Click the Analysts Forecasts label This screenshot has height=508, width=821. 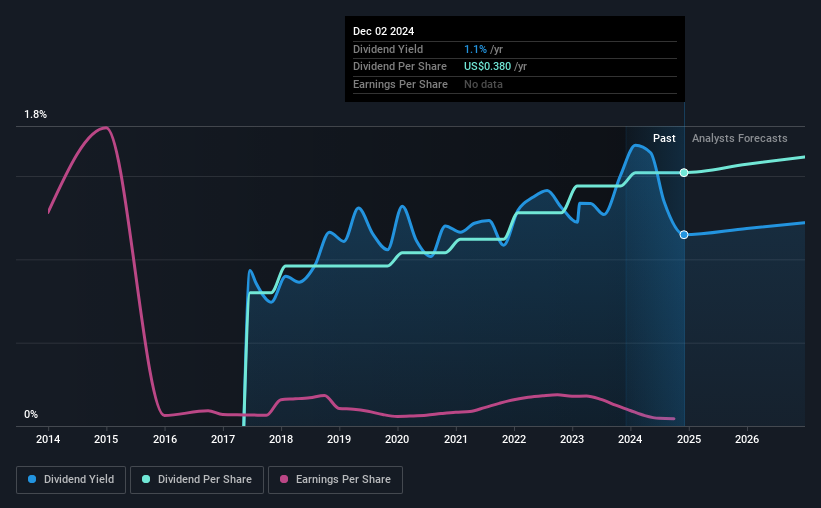(x=739, y=138)
